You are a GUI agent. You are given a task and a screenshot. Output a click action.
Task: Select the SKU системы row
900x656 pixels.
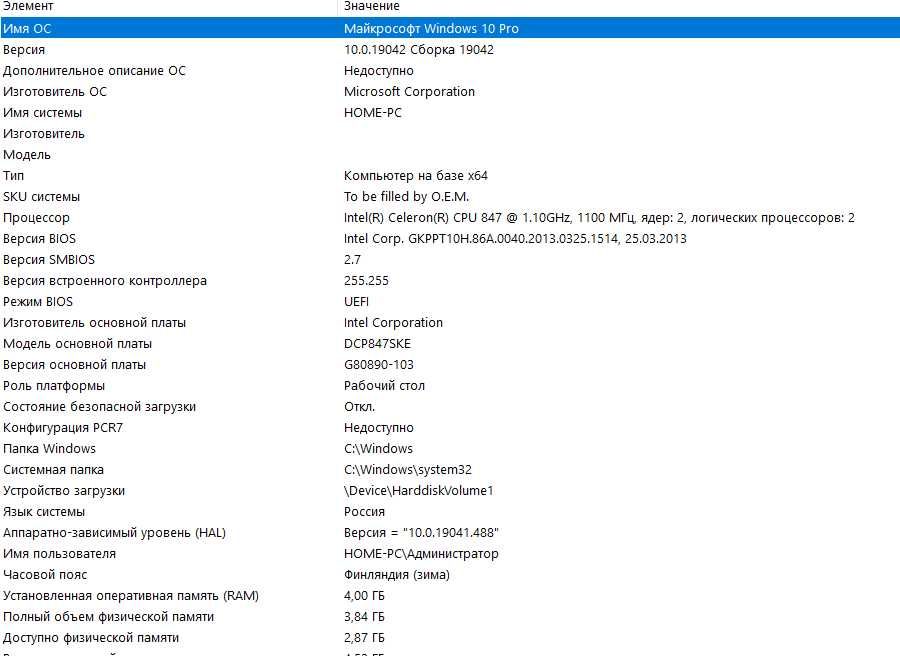coord(41,197)
